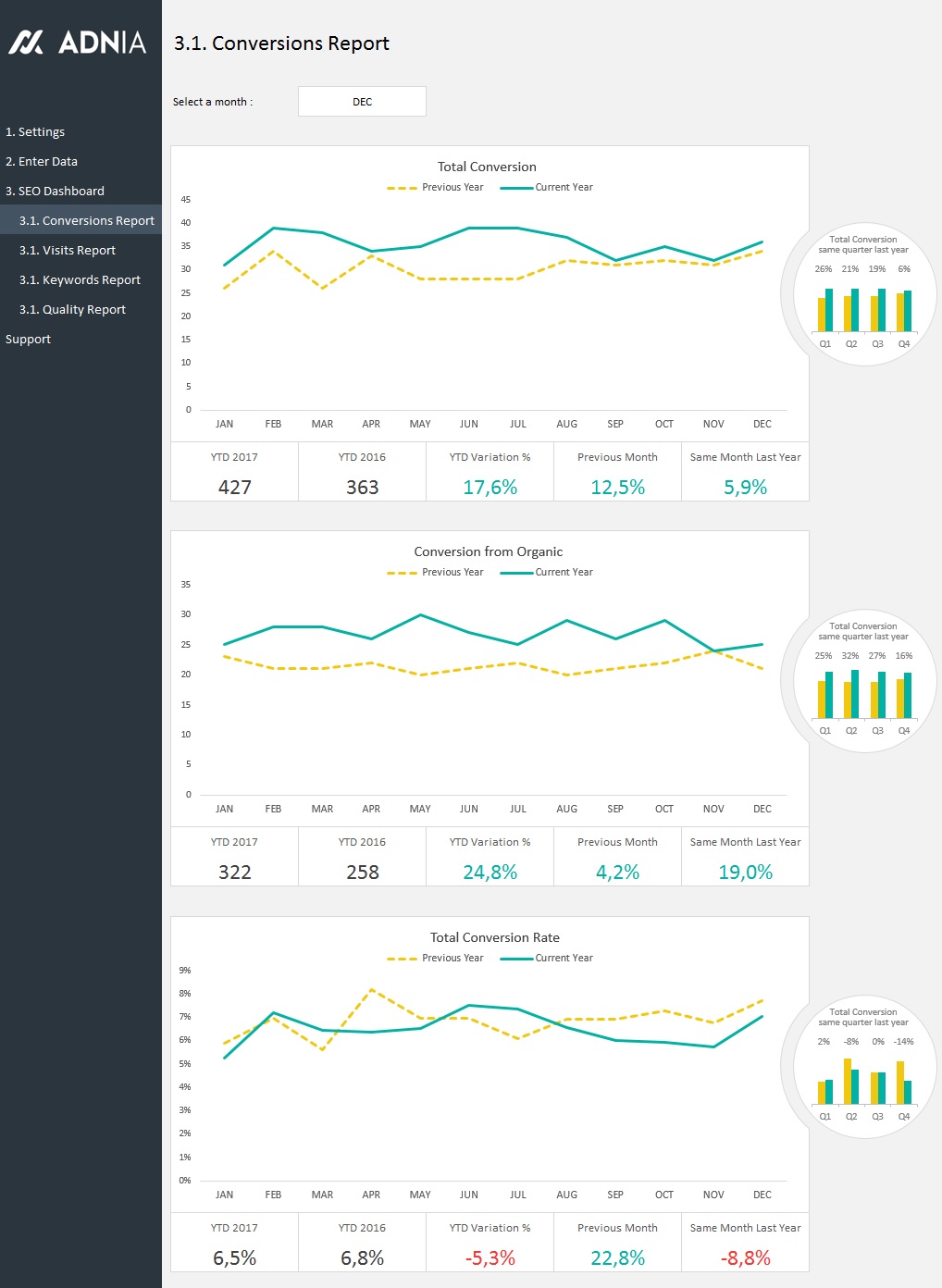Switch to the 3.1. Visits Report
Viewport: 942px width, 1288px height.
(x=68, y=251)
